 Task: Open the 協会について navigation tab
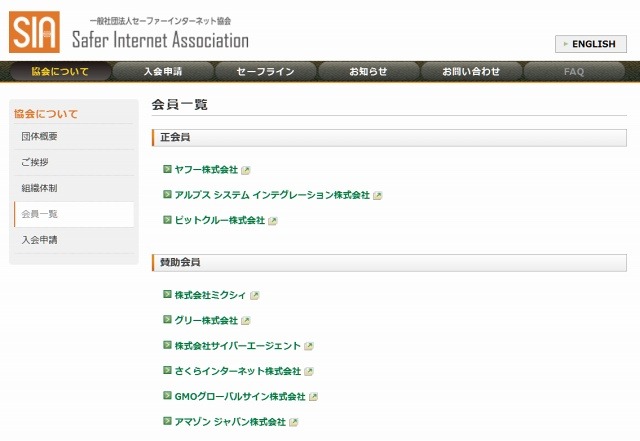(x=60, y=71)
